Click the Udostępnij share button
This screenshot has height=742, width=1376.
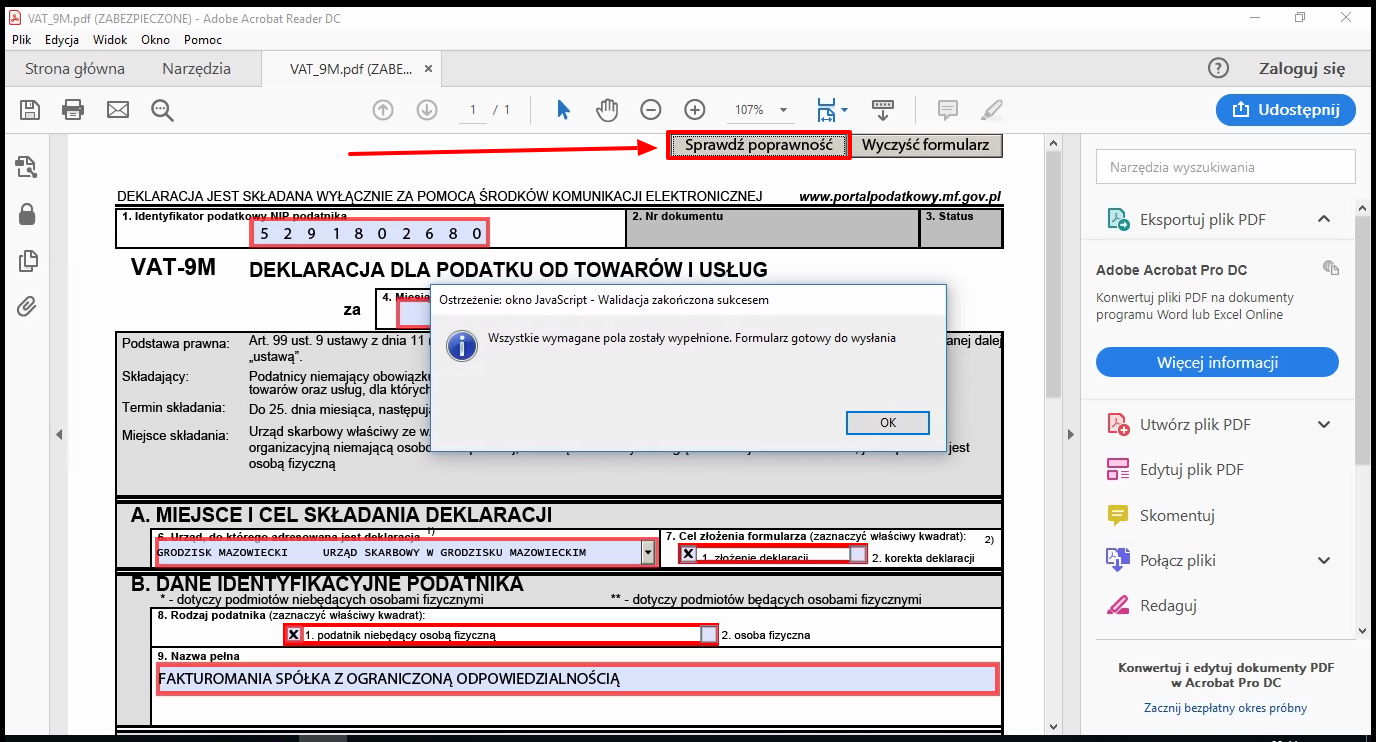1286,109
